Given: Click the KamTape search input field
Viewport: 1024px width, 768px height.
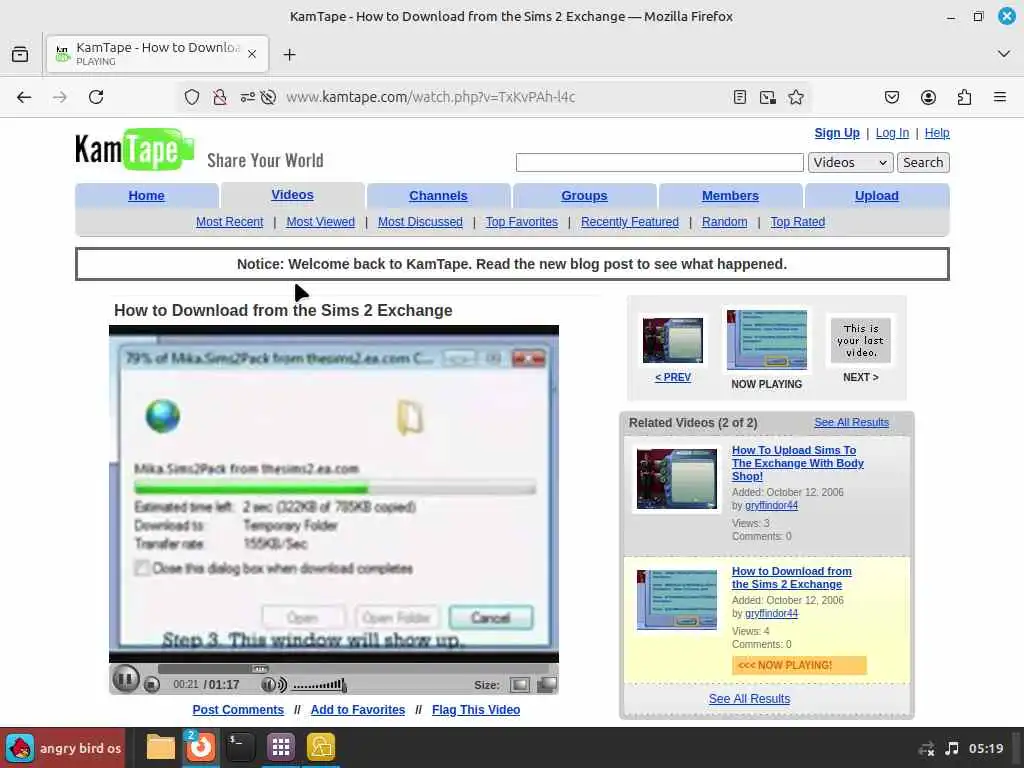Looking at the screenshot, I should 660,163.
